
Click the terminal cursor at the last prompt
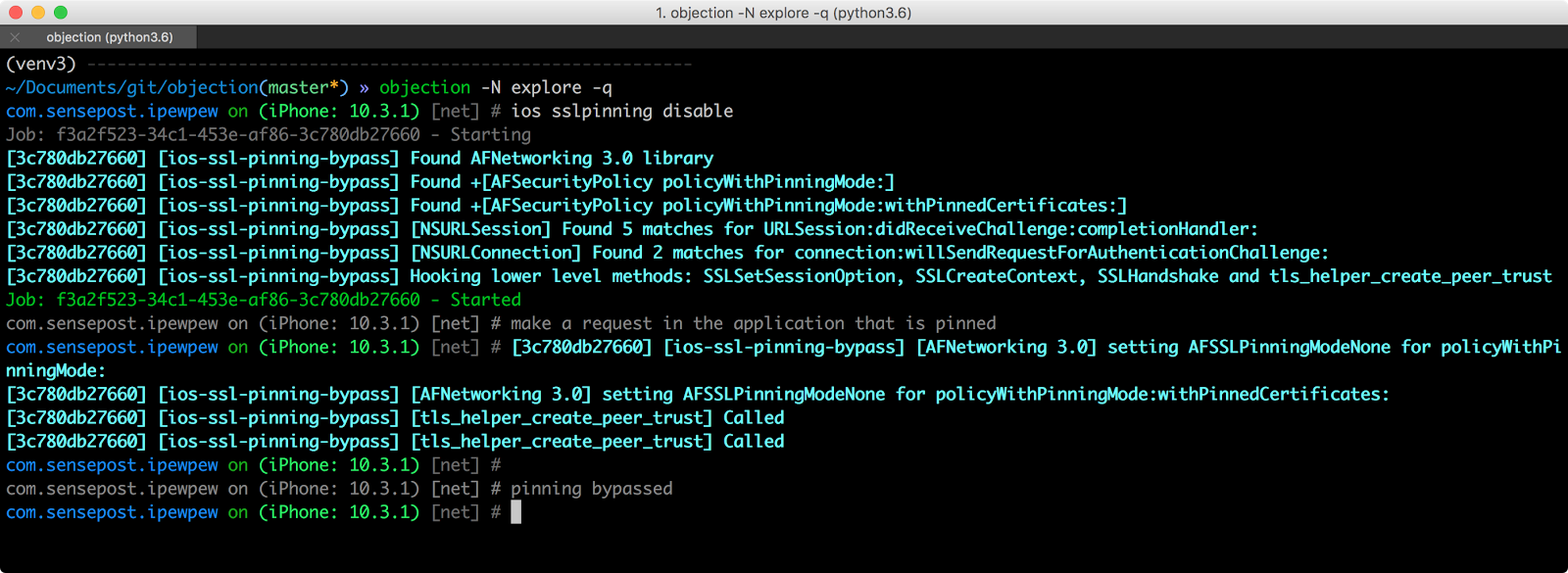[x=515, y=512]
